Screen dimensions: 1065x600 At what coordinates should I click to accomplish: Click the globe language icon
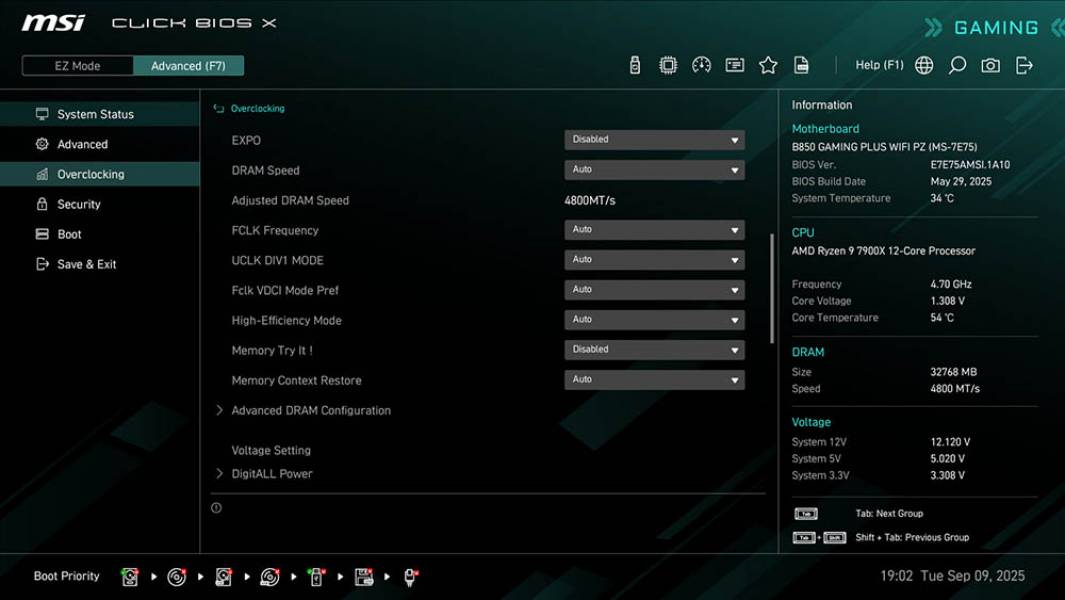point(923,64)
